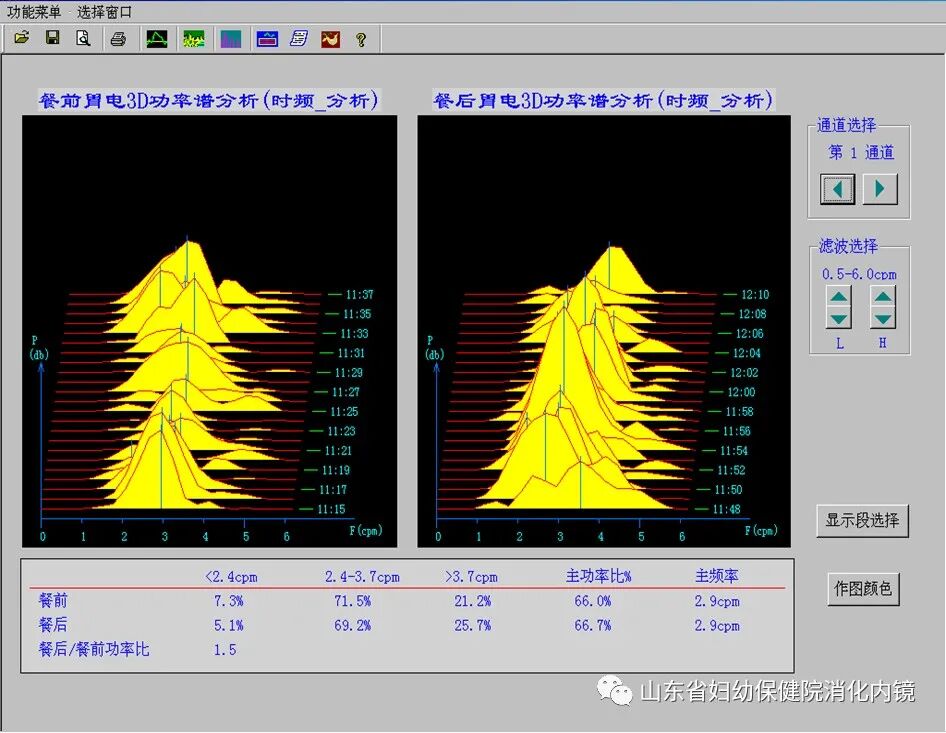Screen dimensions: 946x733
Task: Select the 0.5-6.0cpm filter range text
Action: [x=859, y=274]
